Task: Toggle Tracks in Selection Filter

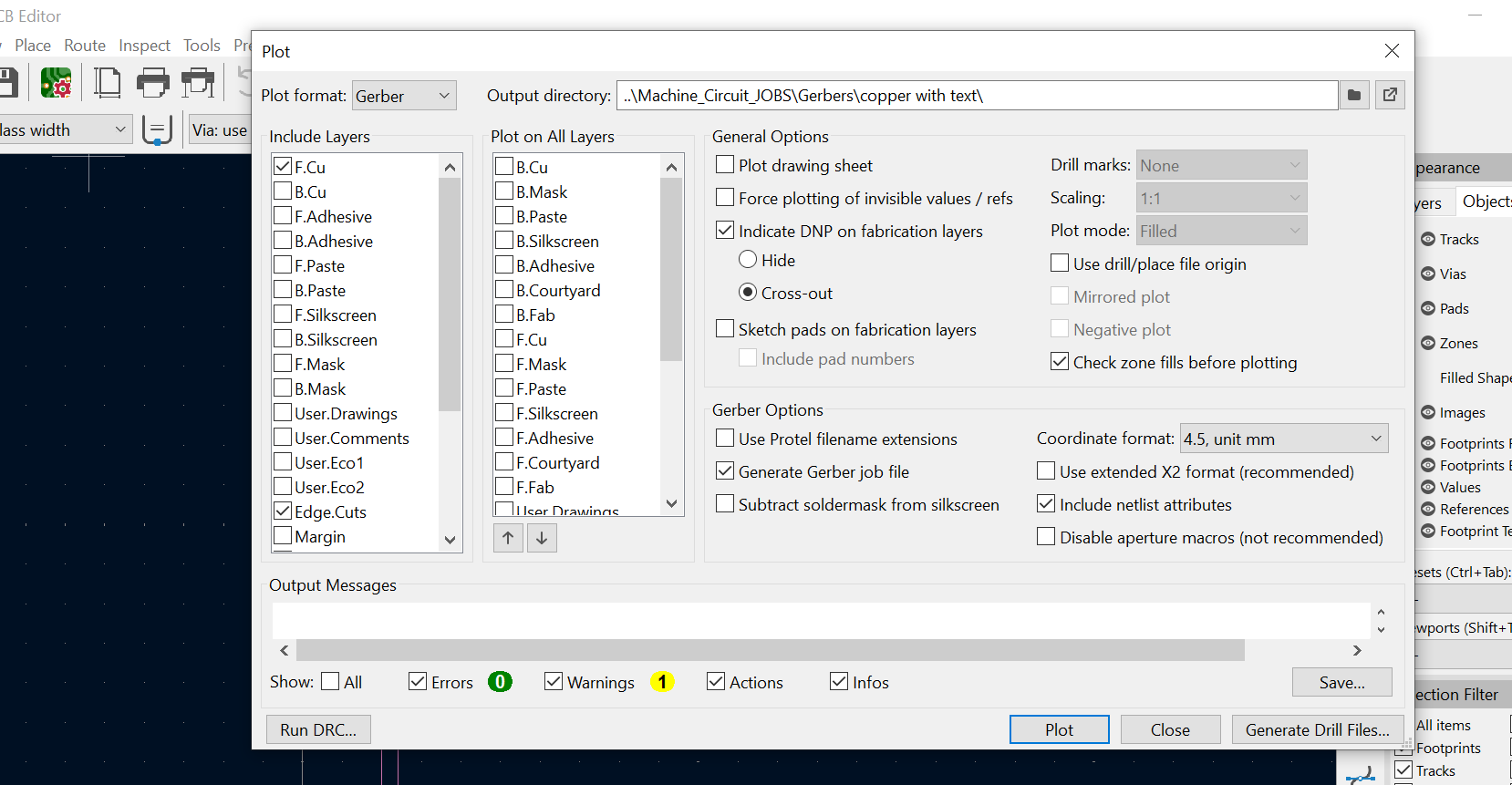Action: click(x=1403, y=770)
